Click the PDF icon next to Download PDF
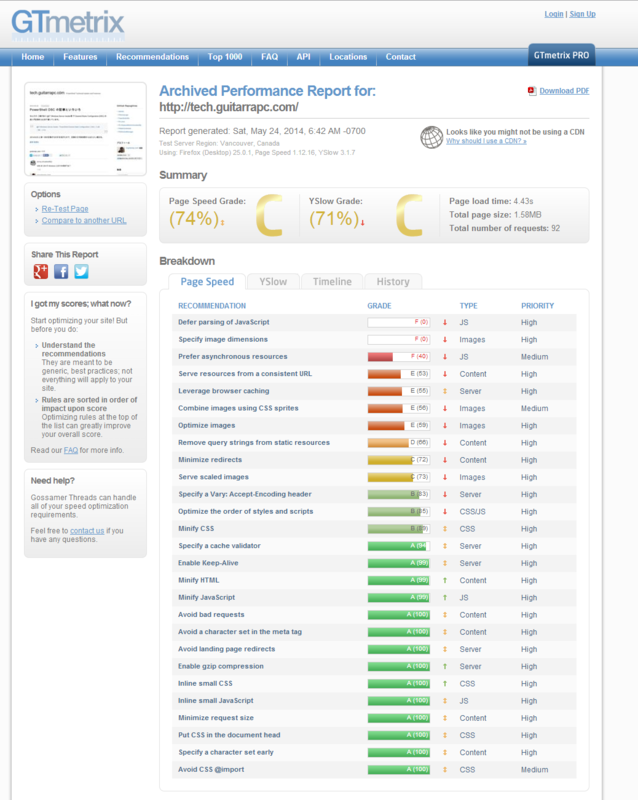 (532, 91)
